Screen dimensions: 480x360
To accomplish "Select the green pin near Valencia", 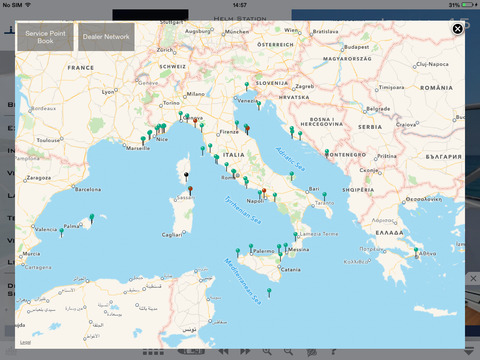I will 61,232.
